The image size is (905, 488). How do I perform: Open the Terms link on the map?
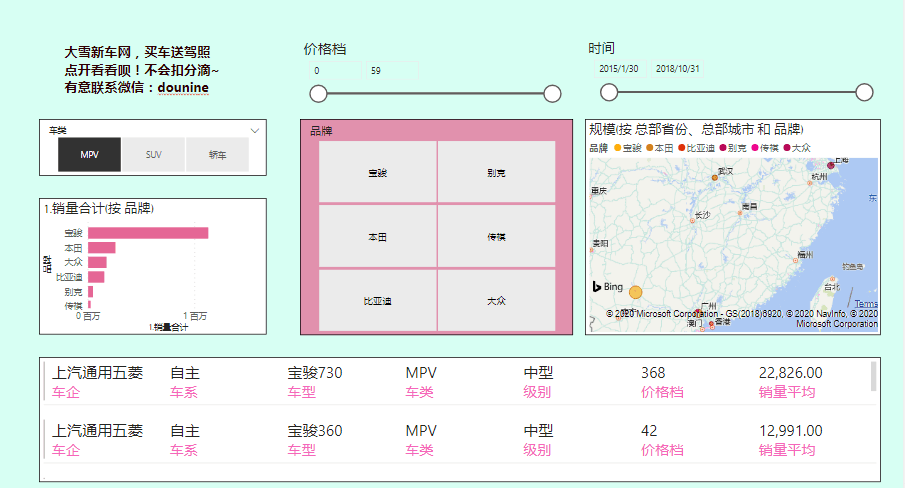coord(866,303)
